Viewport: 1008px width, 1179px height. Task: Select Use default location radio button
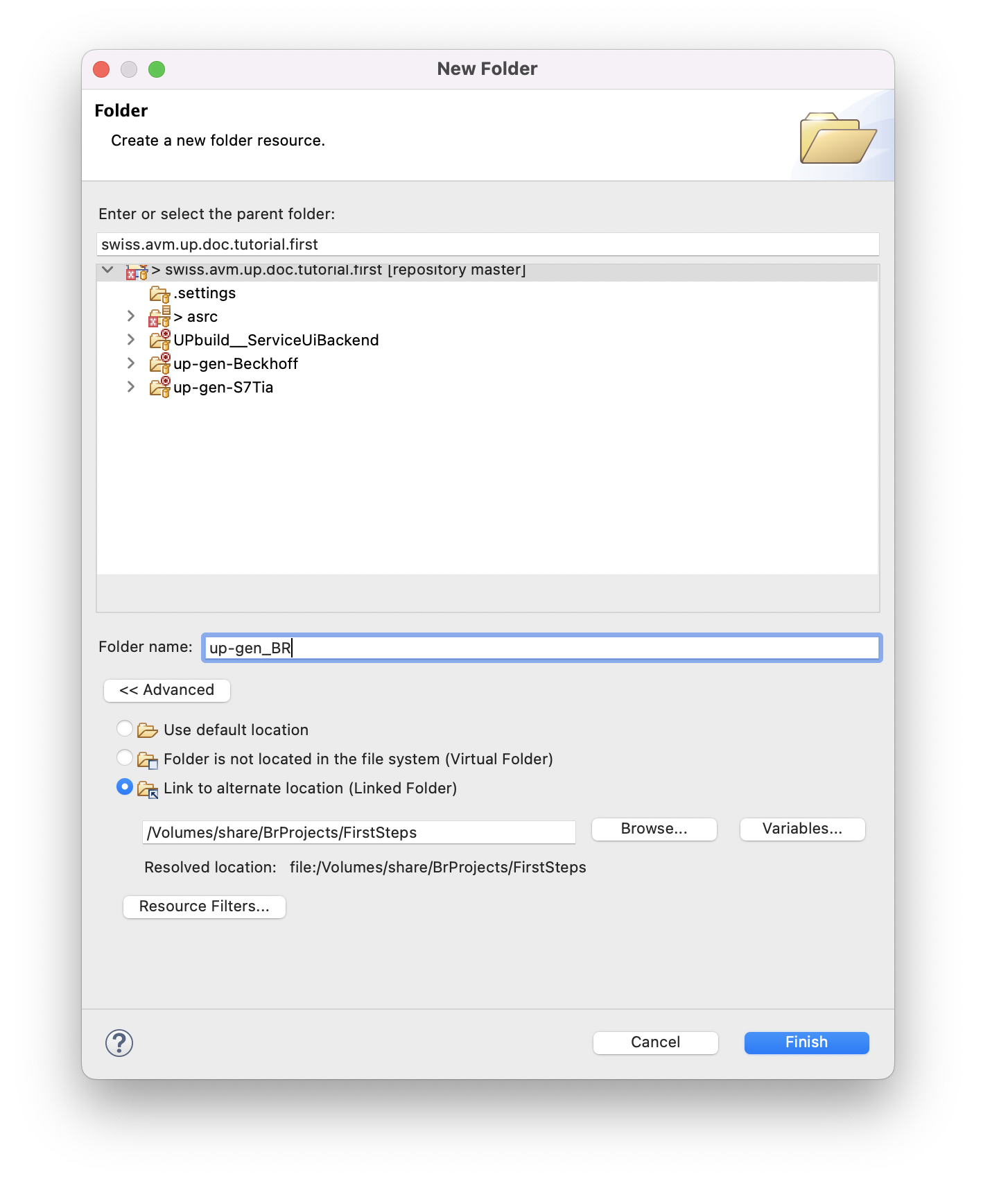tap(125, 728)
